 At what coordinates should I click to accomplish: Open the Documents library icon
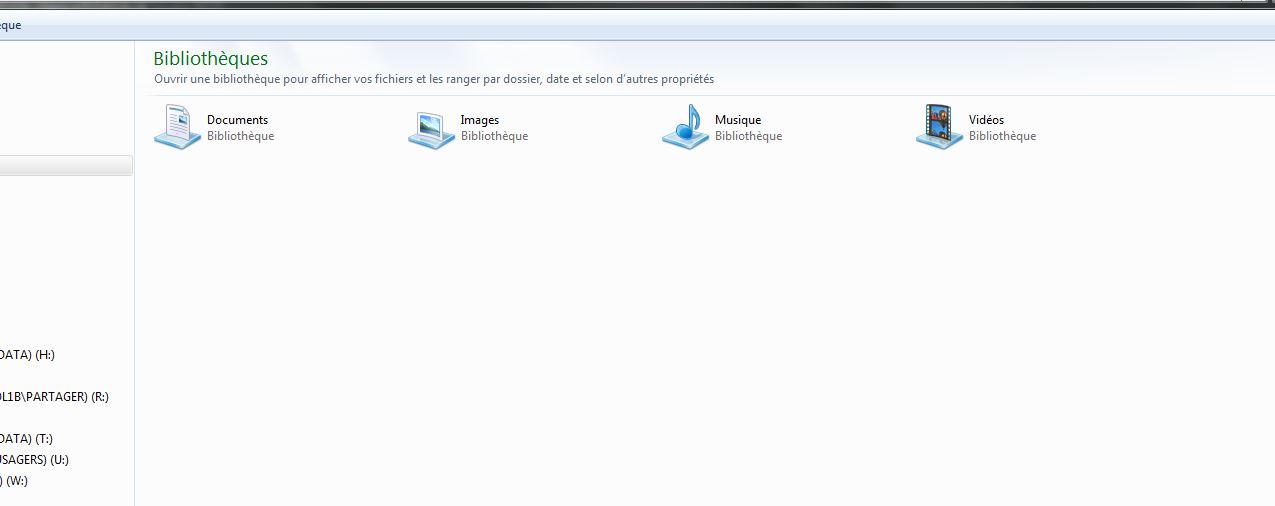point(177,127)
